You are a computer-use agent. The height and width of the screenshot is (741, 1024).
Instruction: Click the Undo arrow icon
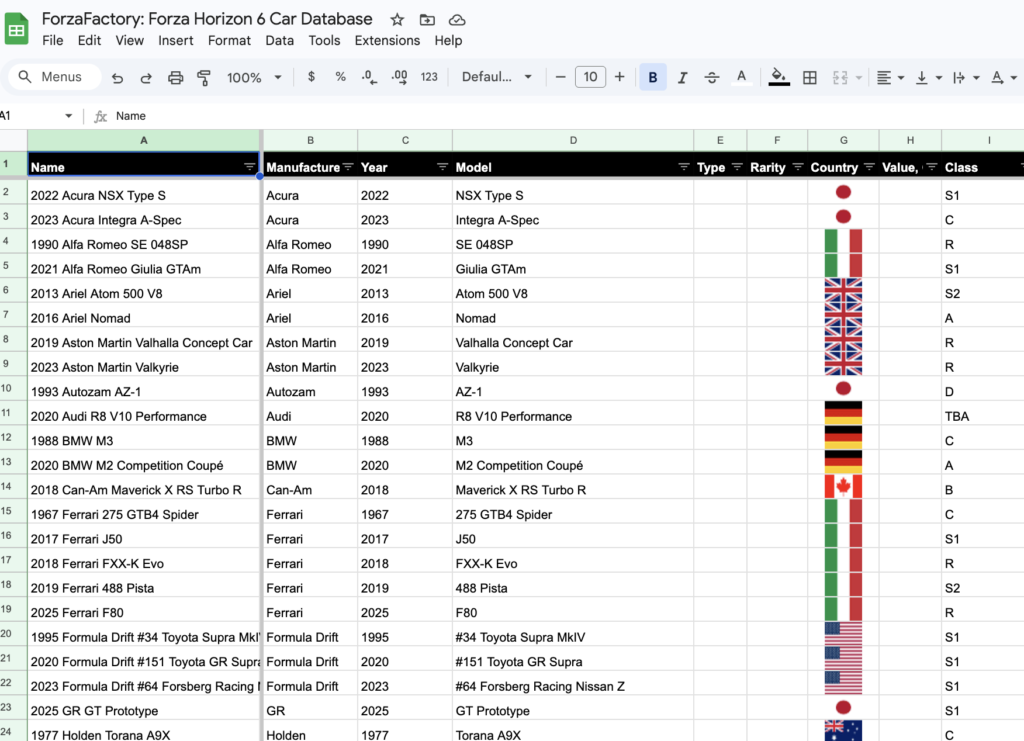tap(118, 78)
